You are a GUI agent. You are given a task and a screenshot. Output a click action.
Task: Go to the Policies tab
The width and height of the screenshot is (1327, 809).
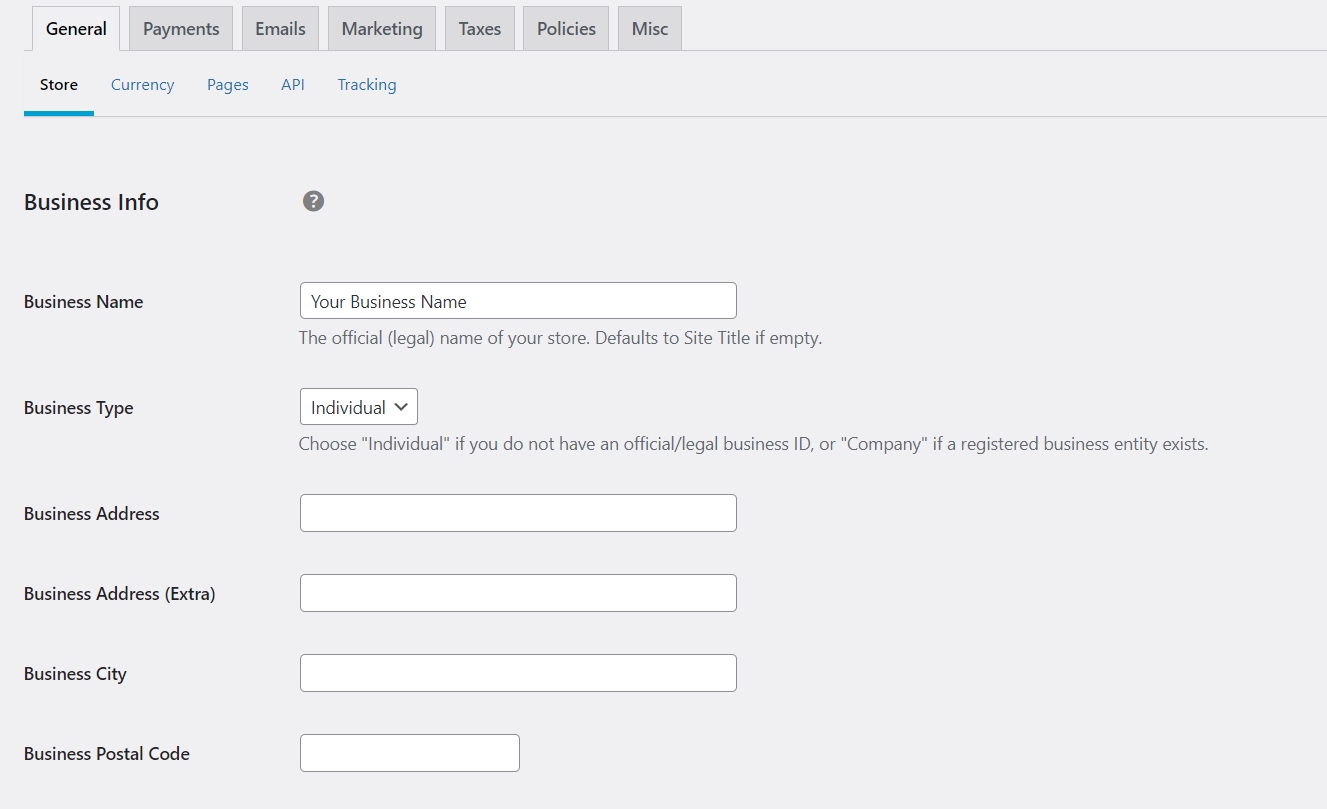click(566, 29)
